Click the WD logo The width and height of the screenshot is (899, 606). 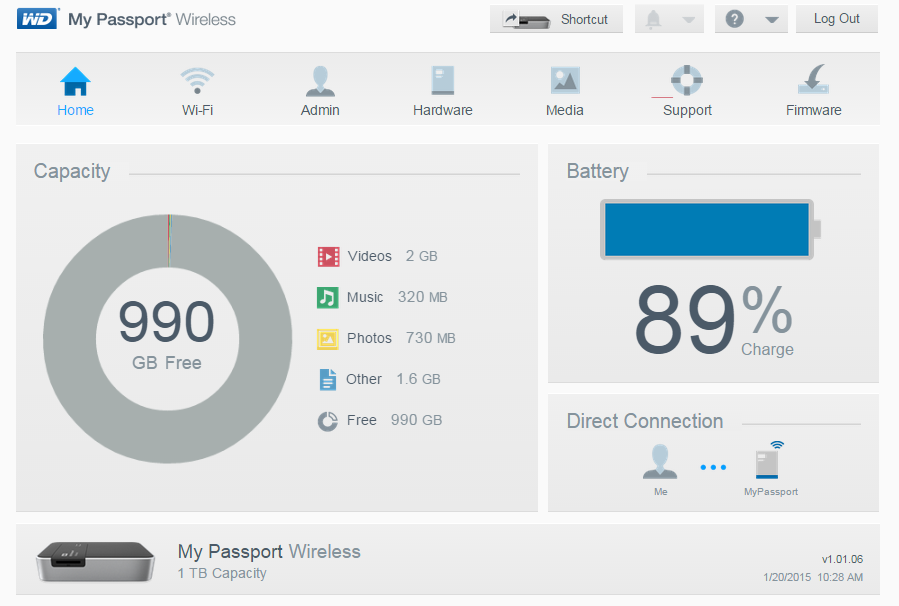pos(35,17)
